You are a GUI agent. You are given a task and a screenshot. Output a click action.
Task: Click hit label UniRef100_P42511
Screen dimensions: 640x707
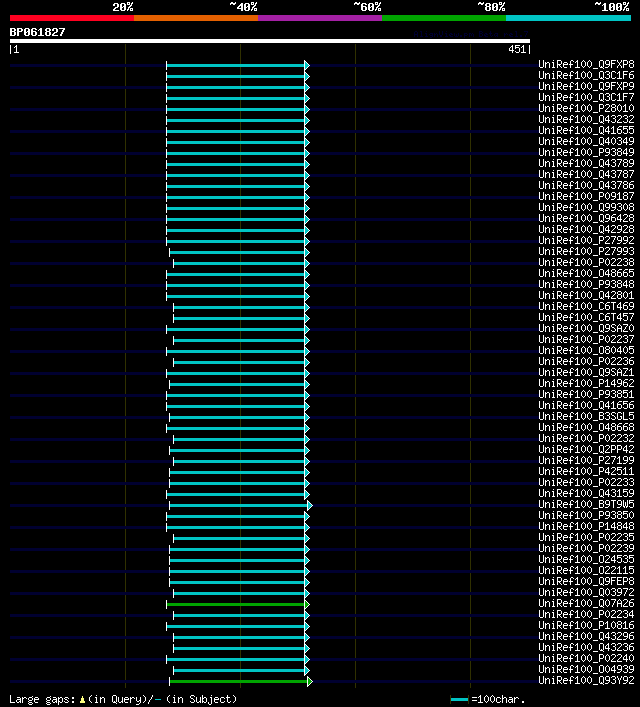point(586,471)
